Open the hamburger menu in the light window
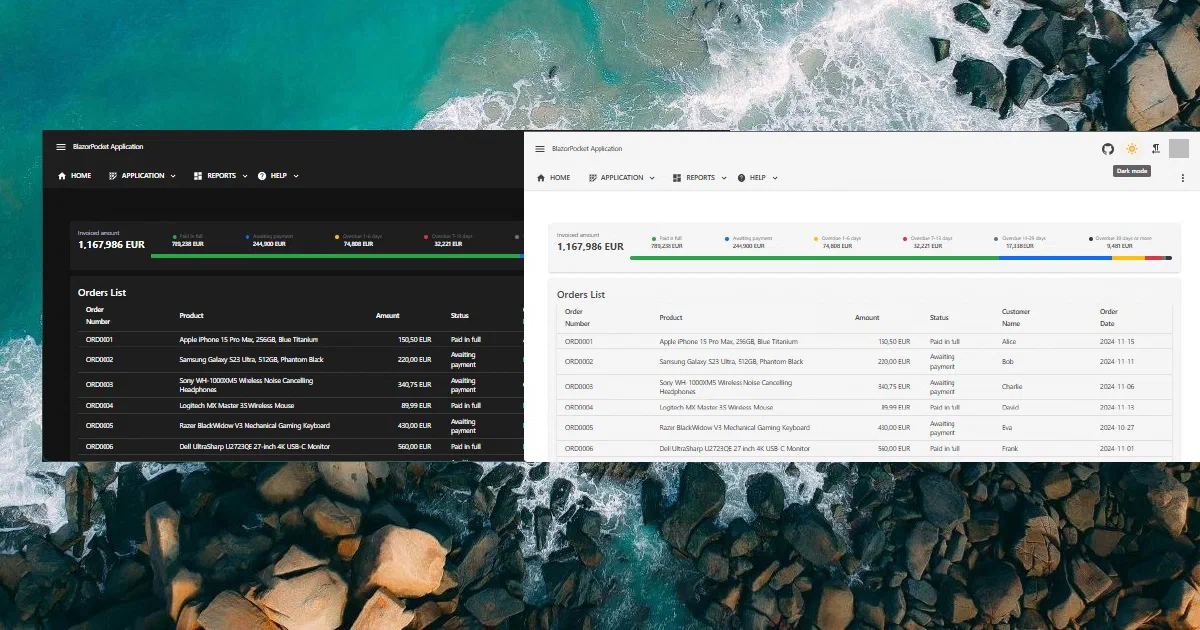1200x630 pixels. 540,149
